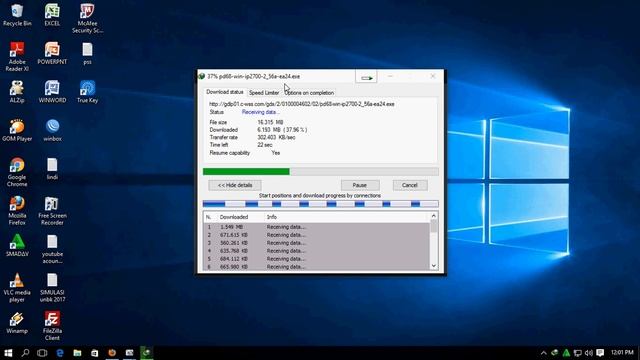The height and width of the screenshot is (360, 640).
Task: Open Adobe Reader XI shortcut
Action: (17, 57)
